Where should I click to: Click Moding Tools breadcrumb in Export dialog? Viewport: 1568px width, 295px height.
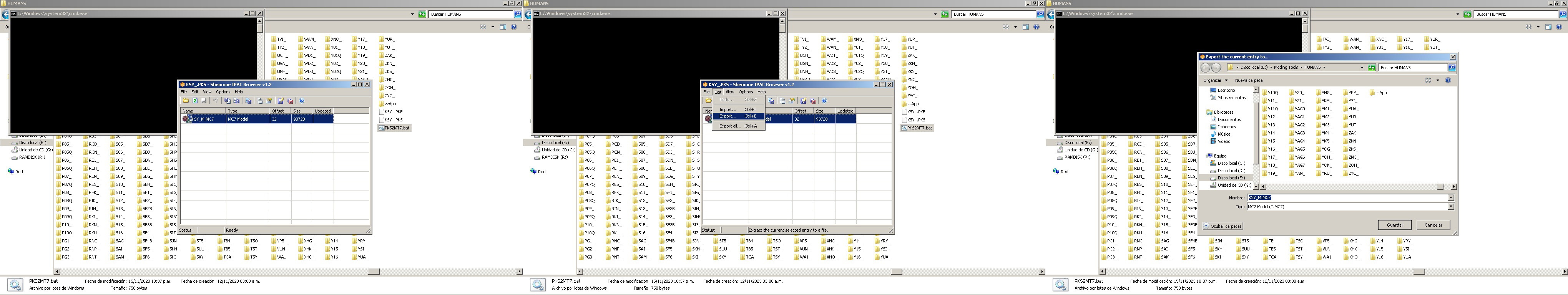[x=1286, y=68]
